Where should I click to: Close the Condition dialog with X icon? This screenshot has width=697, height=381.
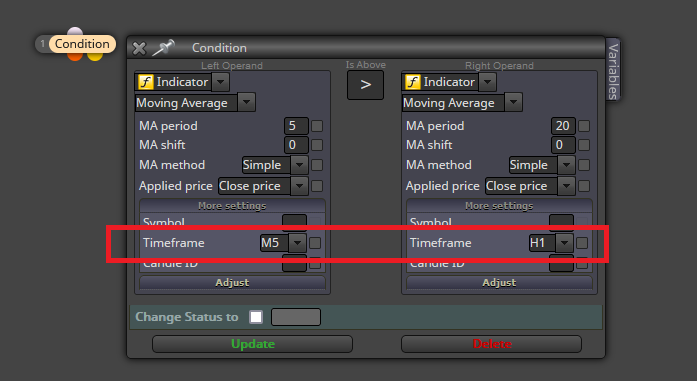tap(139, 48)
